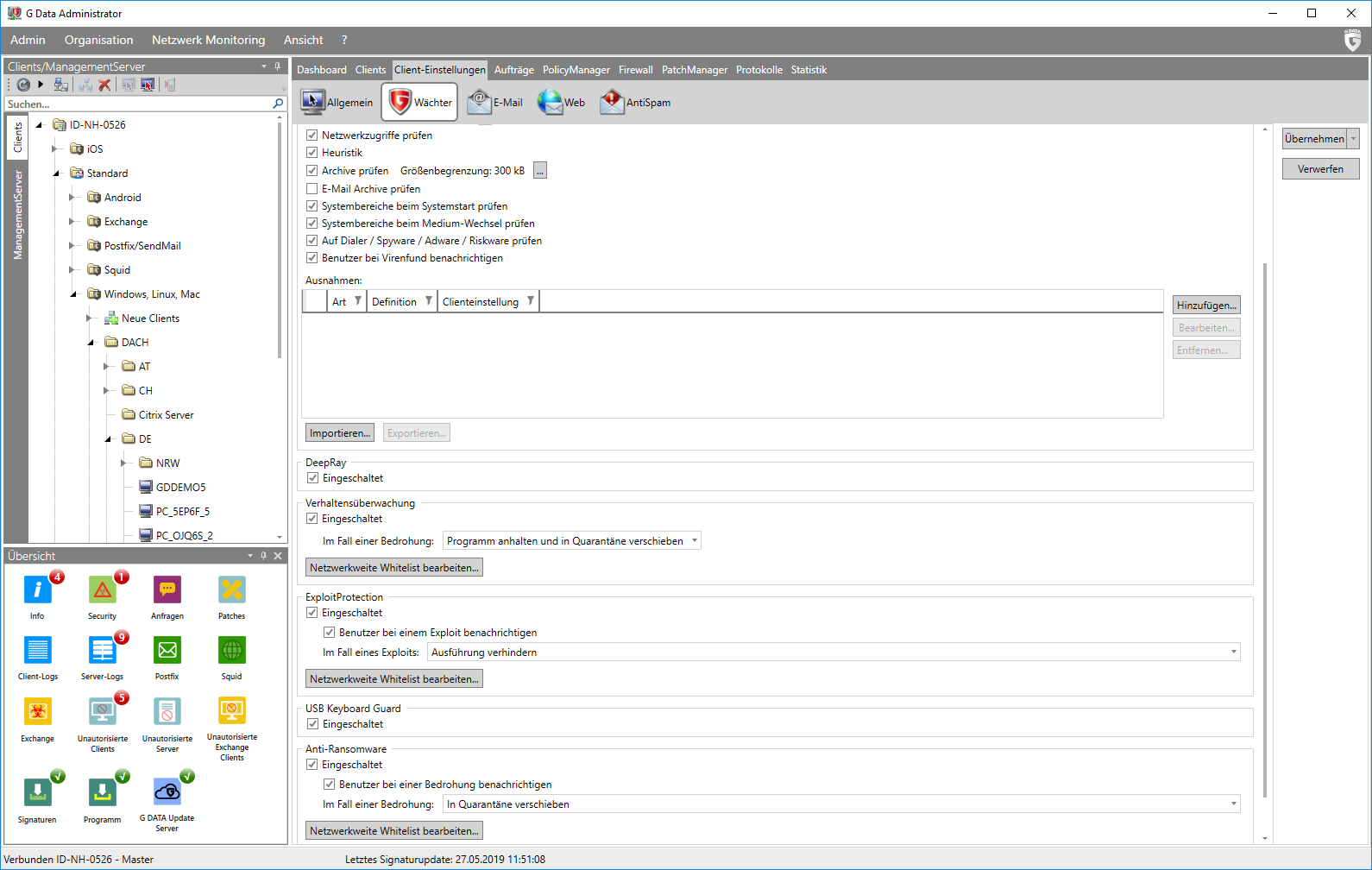1372x870 pixels.
Task: Open Archive Größenbegrenzung ellipsis button
Action: point(540,171)
